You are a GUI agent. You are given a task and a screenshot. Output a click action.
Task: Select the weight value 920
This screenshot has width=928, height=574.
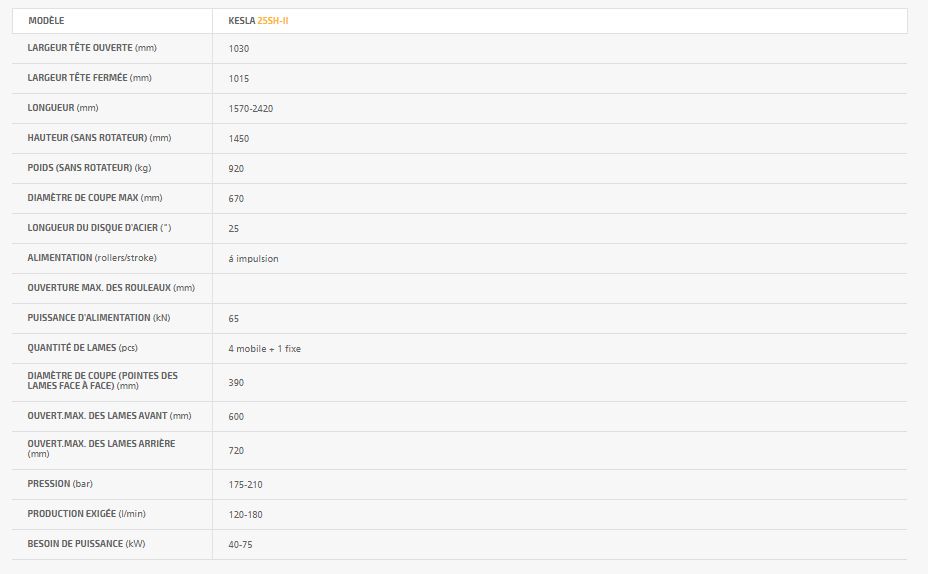coord(236,168)
